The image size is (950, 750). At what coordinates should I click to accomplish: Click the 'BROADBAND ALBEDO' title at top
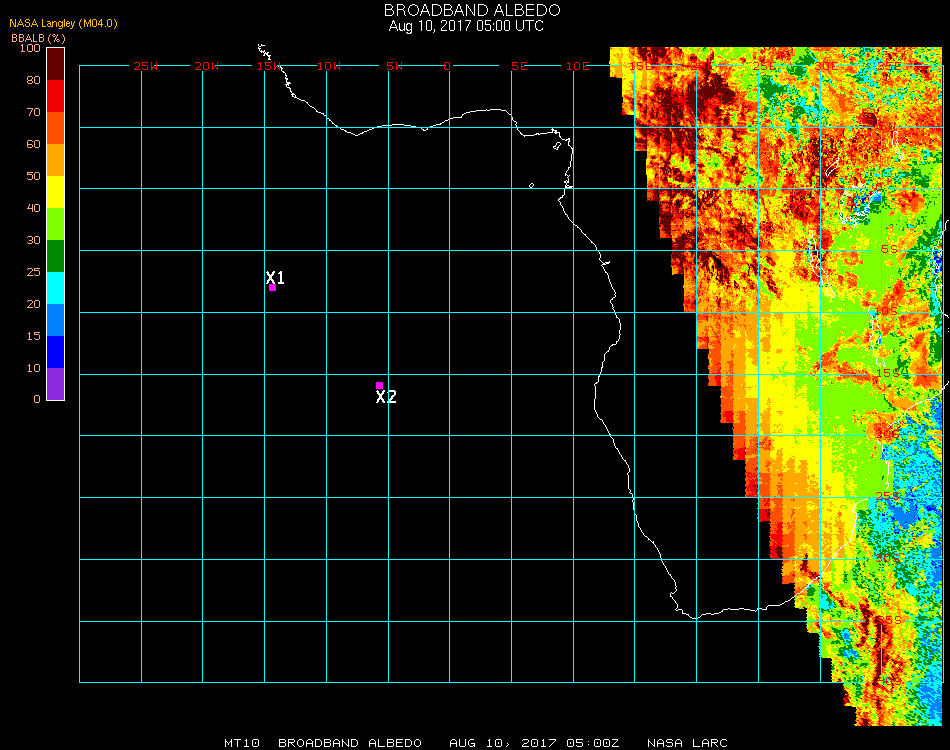472,10
